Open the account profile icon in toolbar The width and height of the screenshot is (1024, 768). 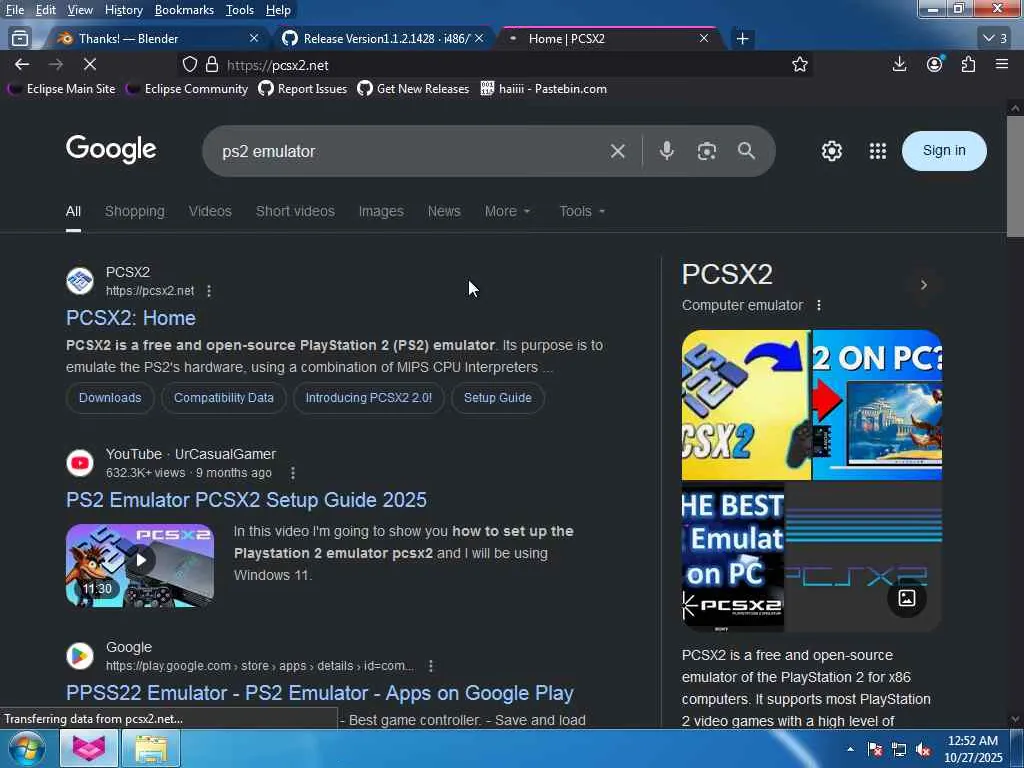[935, 64]
